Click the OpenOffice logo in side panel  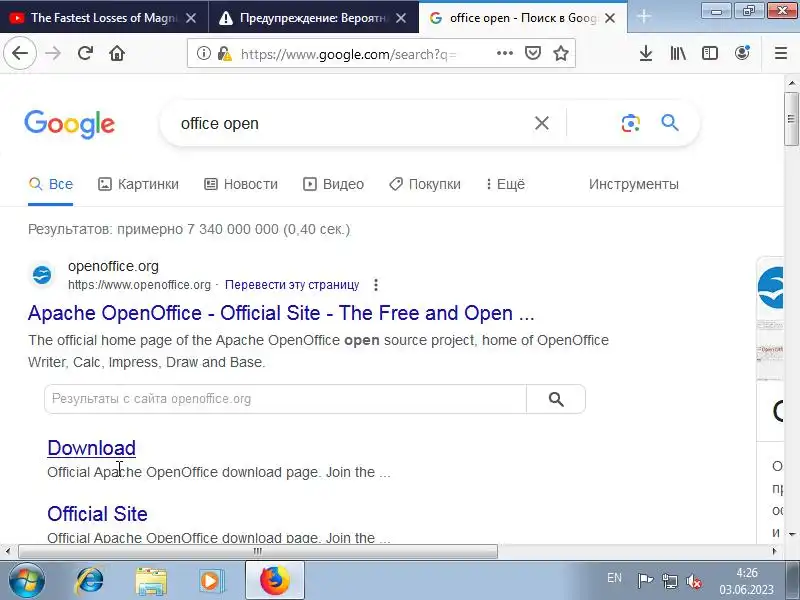click(x=770, y=287)
